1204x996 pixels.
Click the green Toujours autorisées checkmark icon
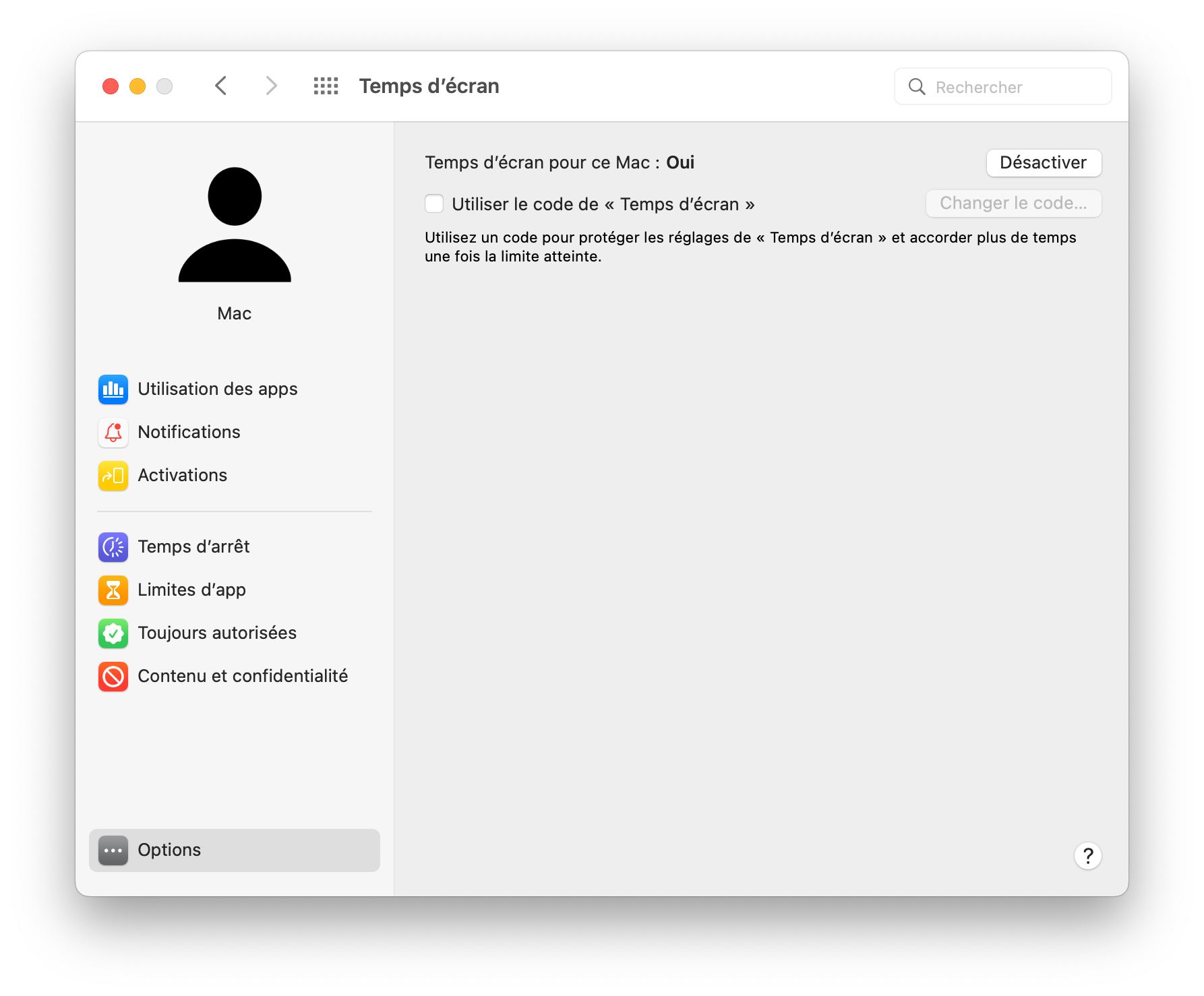113,633
